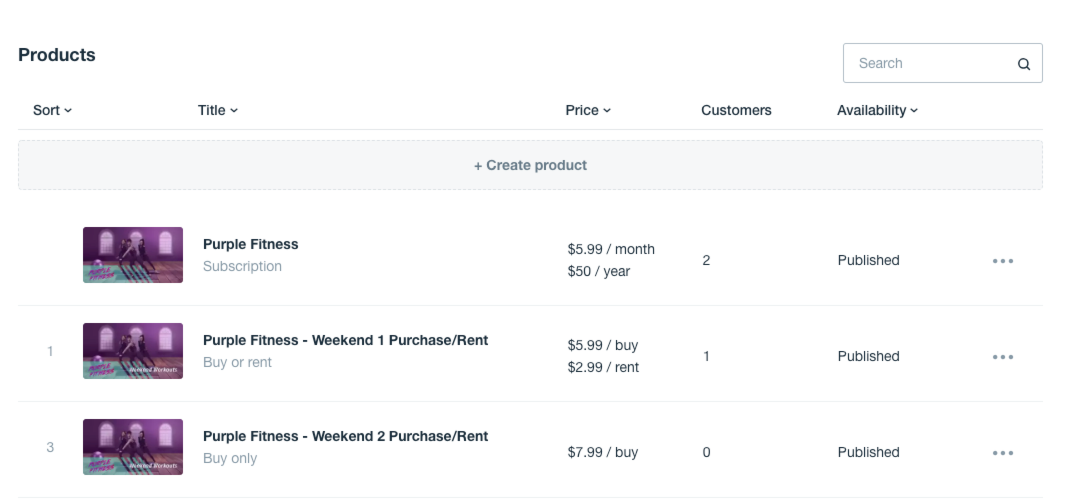The width and height of the screenshot is (1077, 500).
Task: Click the Create product button
Action: pyautogui.click(x=530, y=165)
